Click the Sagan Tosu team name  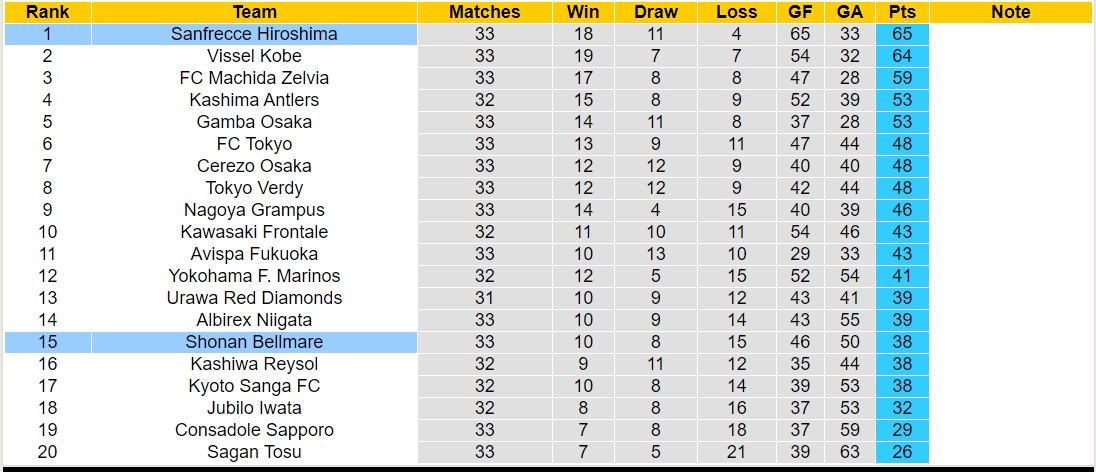tap(254, 452)
